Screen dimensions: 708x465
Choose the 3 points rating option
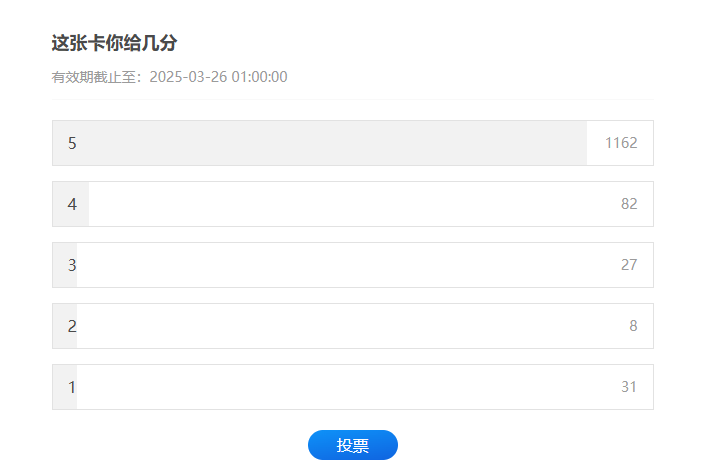[353, 265]
